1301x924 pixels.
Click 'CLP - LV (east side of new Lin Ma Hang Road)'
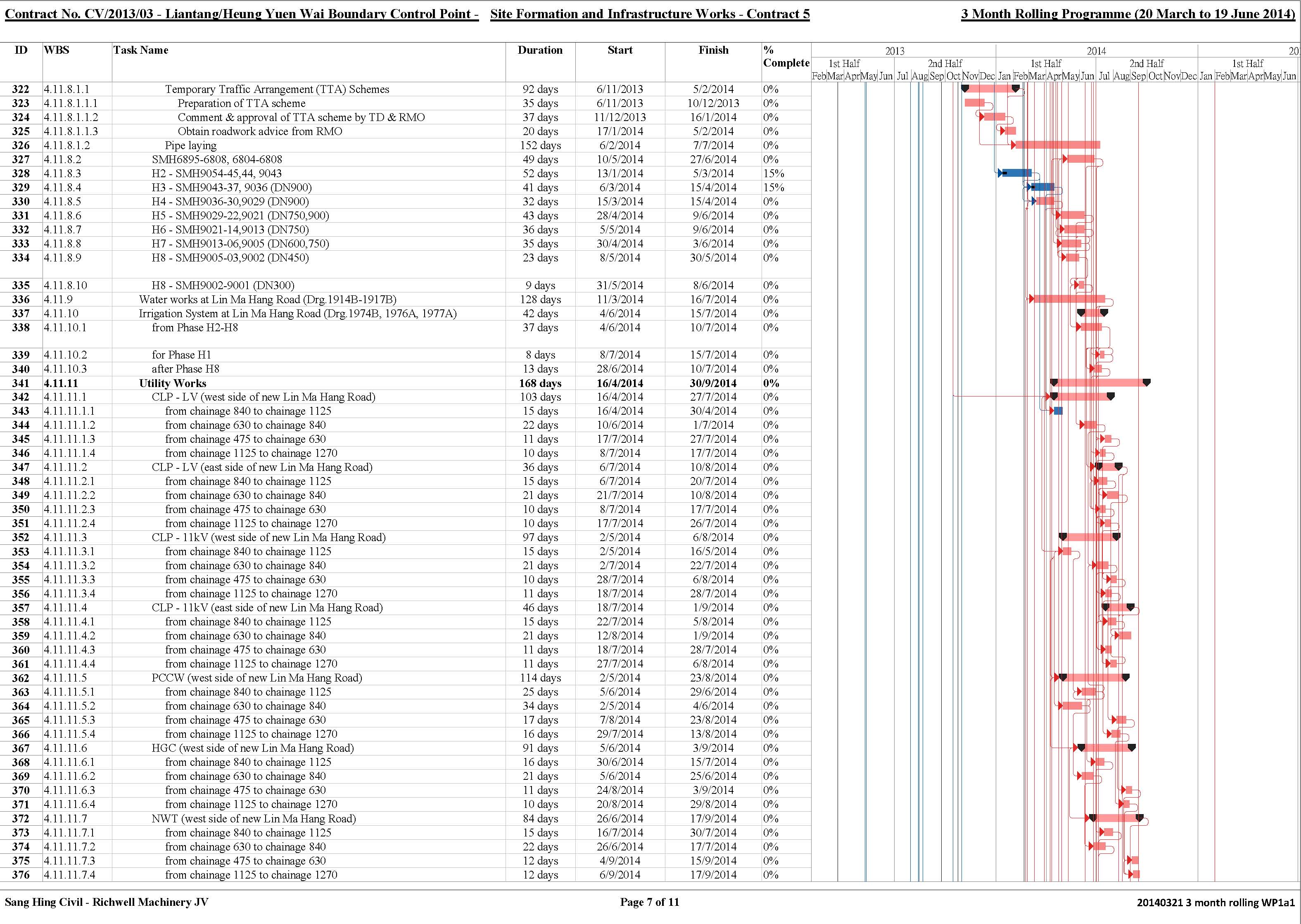[262, 468]
